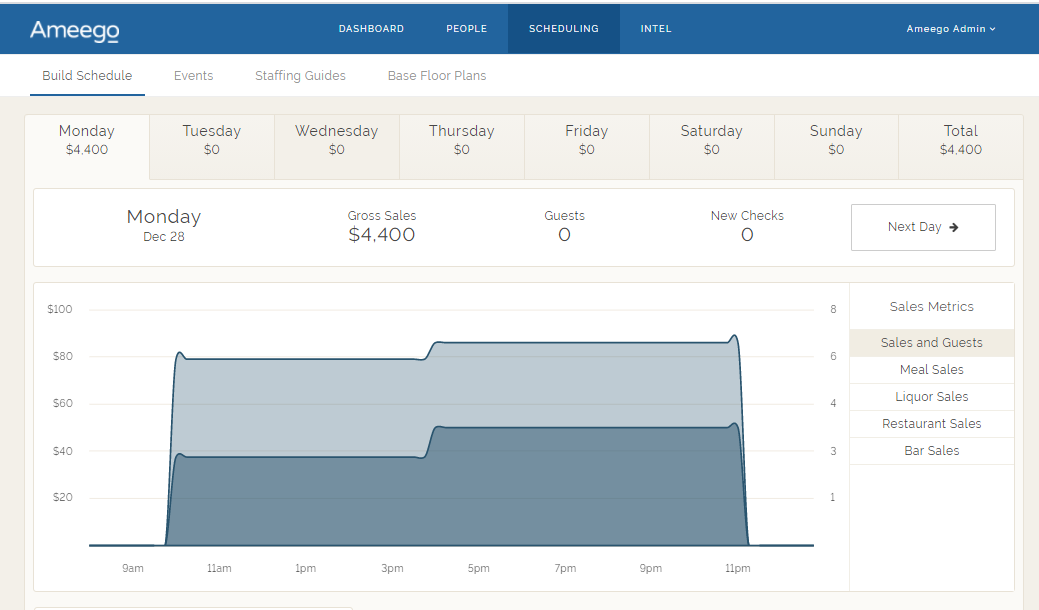Viewport: 1039px width, 610px height.
Task: Open the Ameego Admin user dropdown
Action: (x=950, y=29)
